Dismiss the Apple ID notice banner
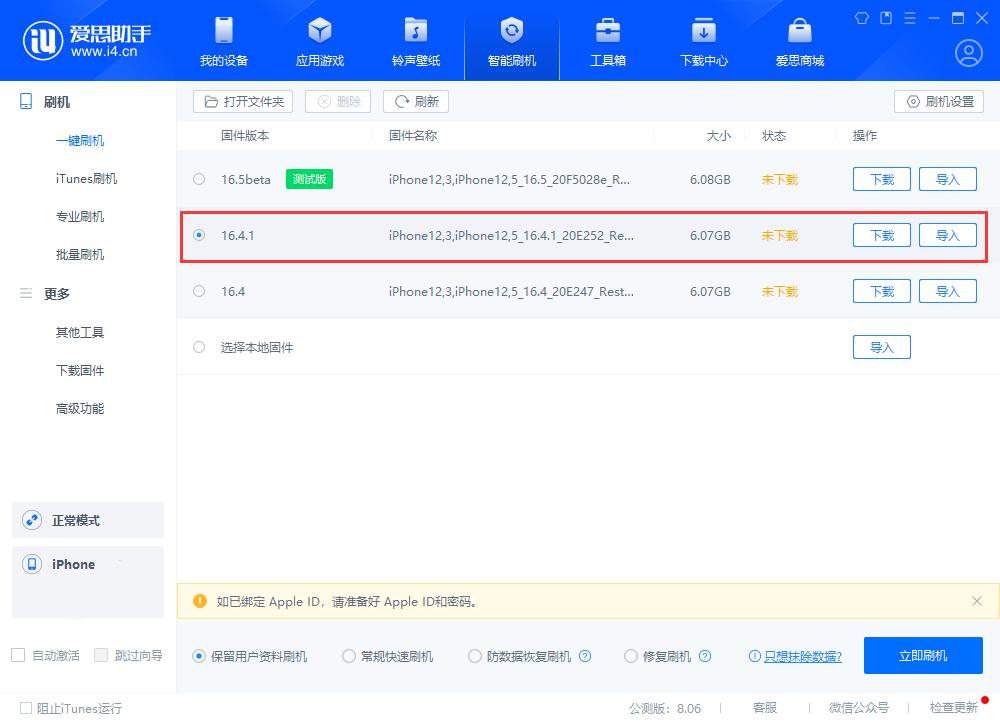Screen dimensions: 1000x723 (977, 601)
